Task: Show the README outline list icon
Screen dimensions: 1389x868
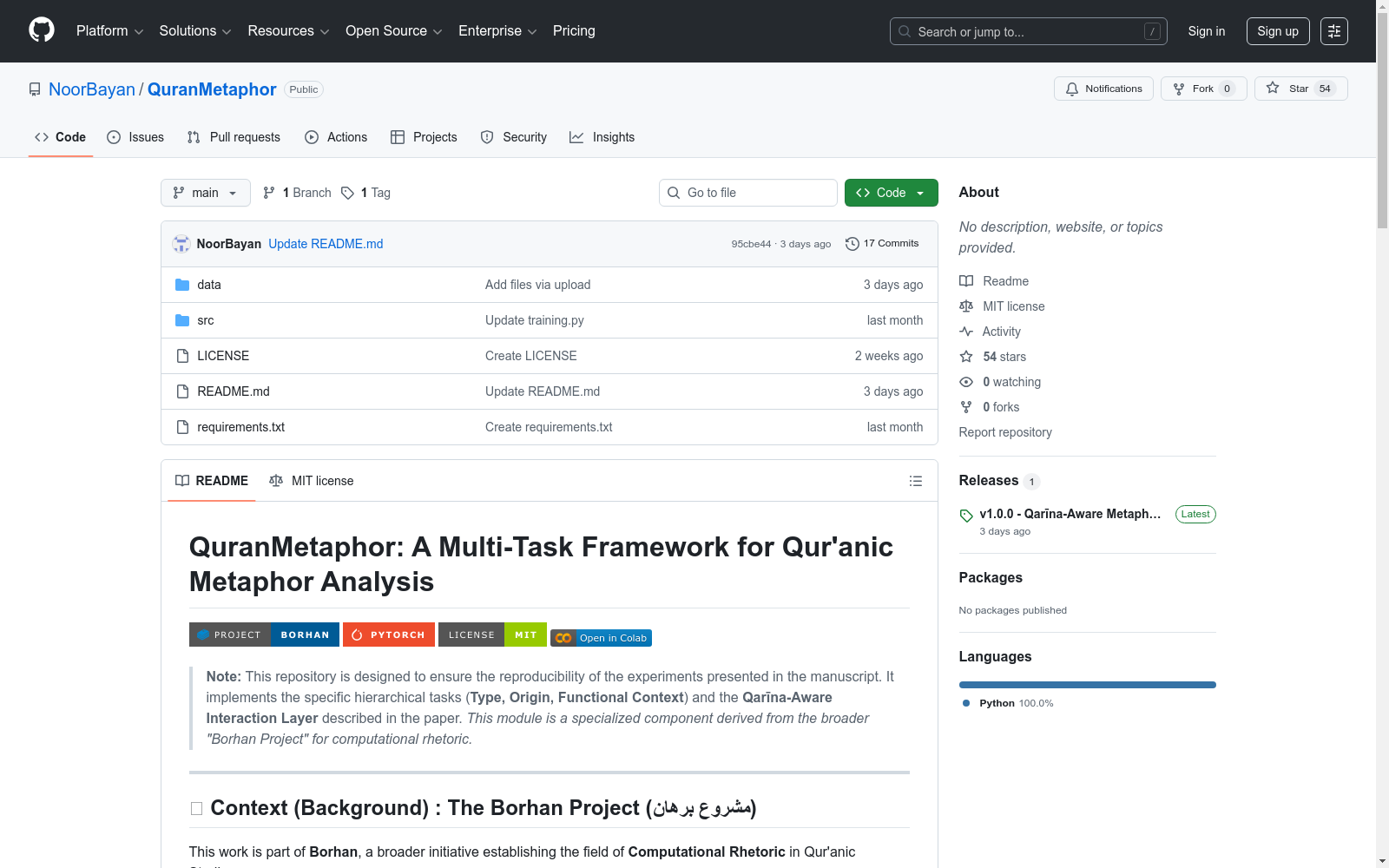Action: pyautogui.click(x=915, y=481)
